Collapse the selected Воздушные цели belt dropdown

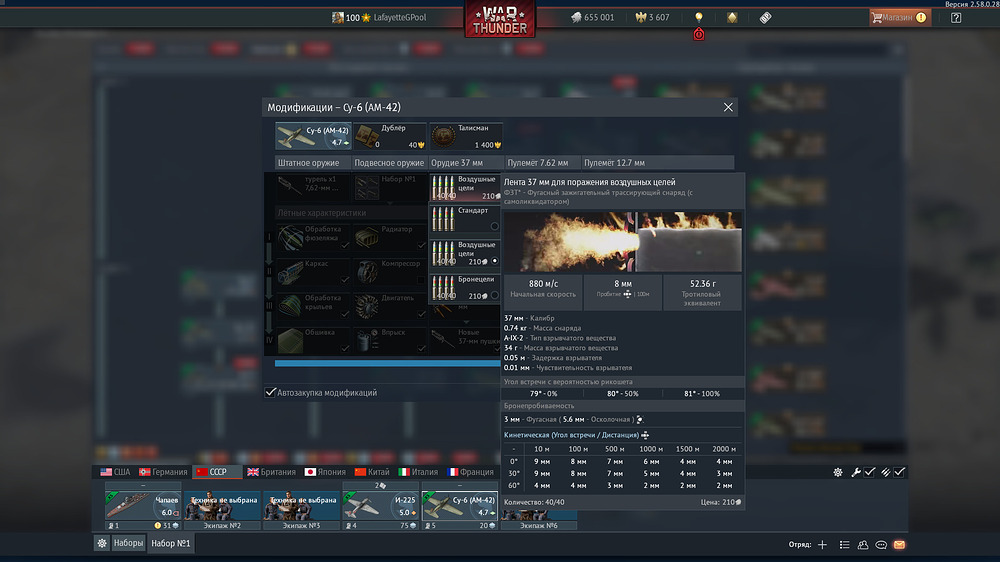pos(465,188)
